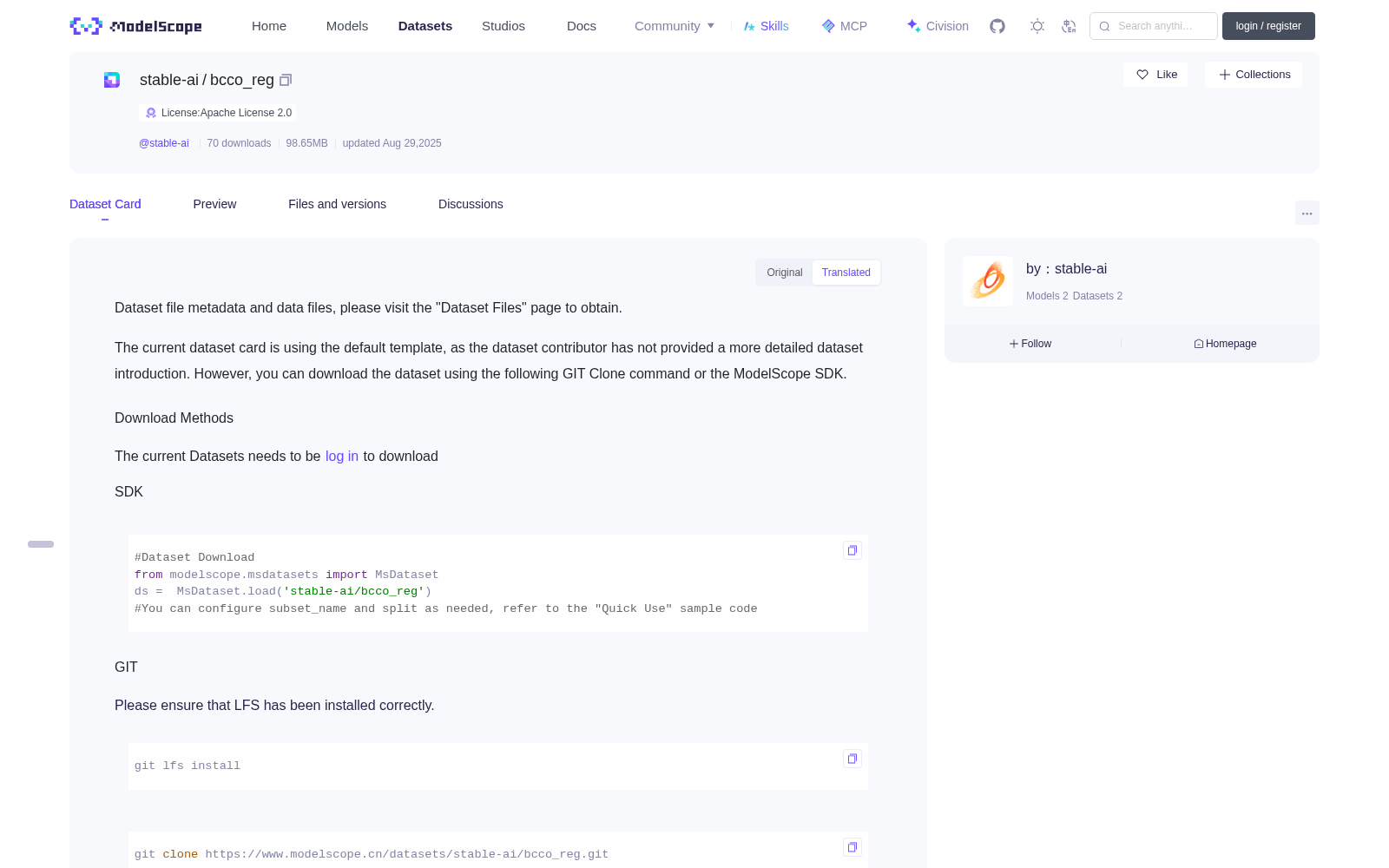Click the log in link
This screenshot has width=1389, height=868.
[342, 457]
